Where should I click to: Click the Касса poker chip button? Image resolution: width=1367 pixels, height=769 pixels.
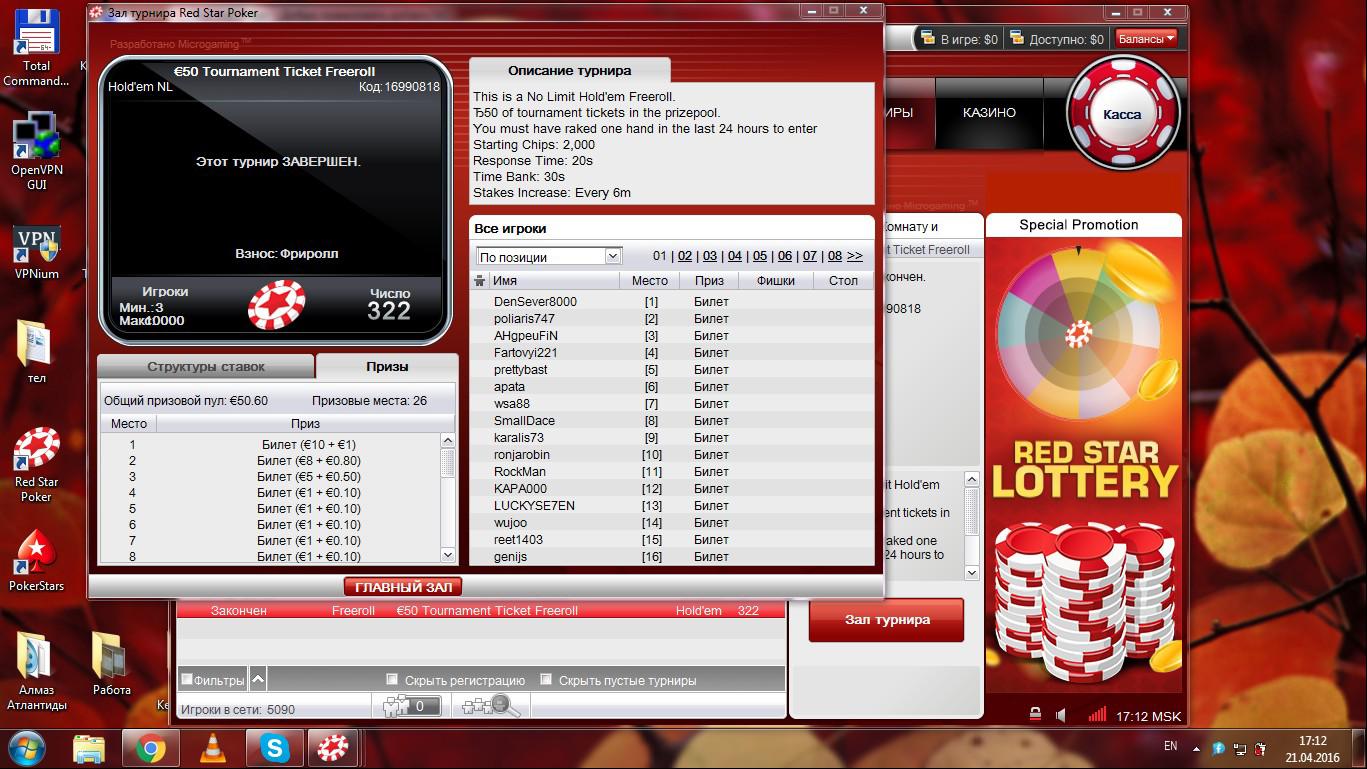click(x=1121, y=114)
